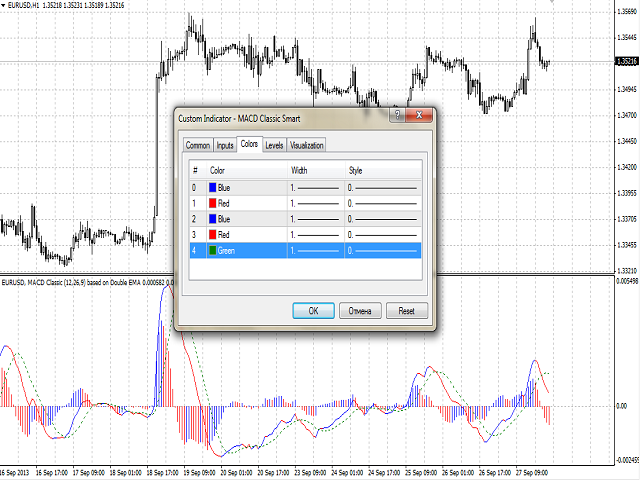Pick the Blue color swatch in row 2
The image size is (640, 480).
(213, 219)
